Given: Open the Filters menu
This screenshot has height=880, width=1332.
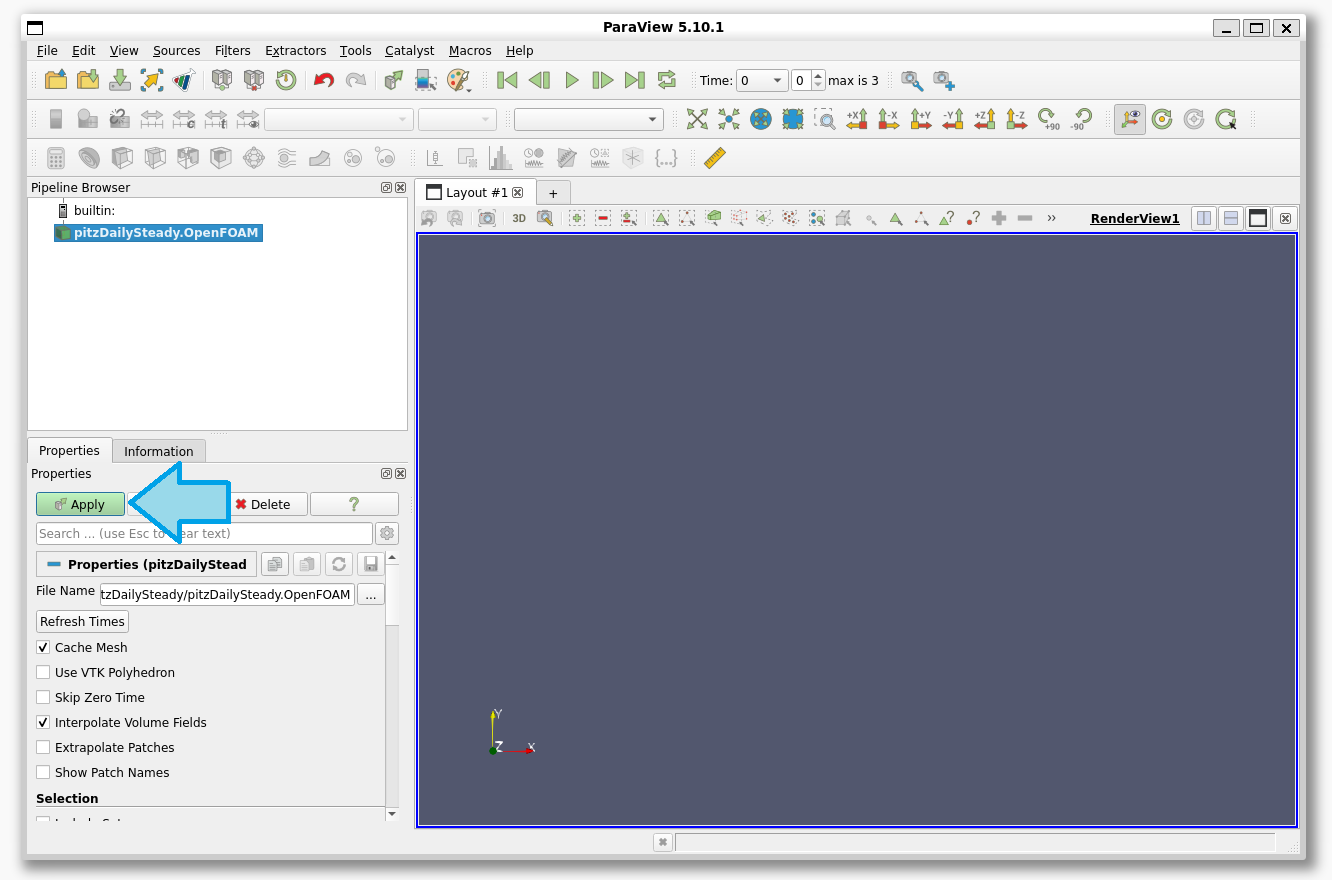Looking at the screenshot, I should 233,51.
